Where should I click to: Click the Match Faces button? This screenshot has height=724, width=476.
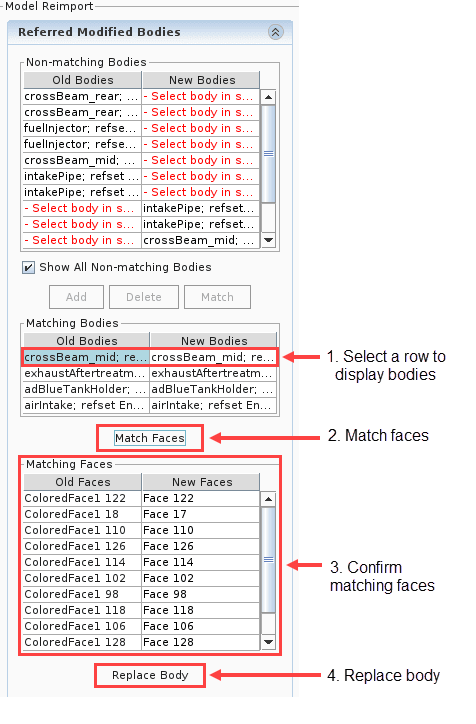pyautogui.click(x=150, y=438)
